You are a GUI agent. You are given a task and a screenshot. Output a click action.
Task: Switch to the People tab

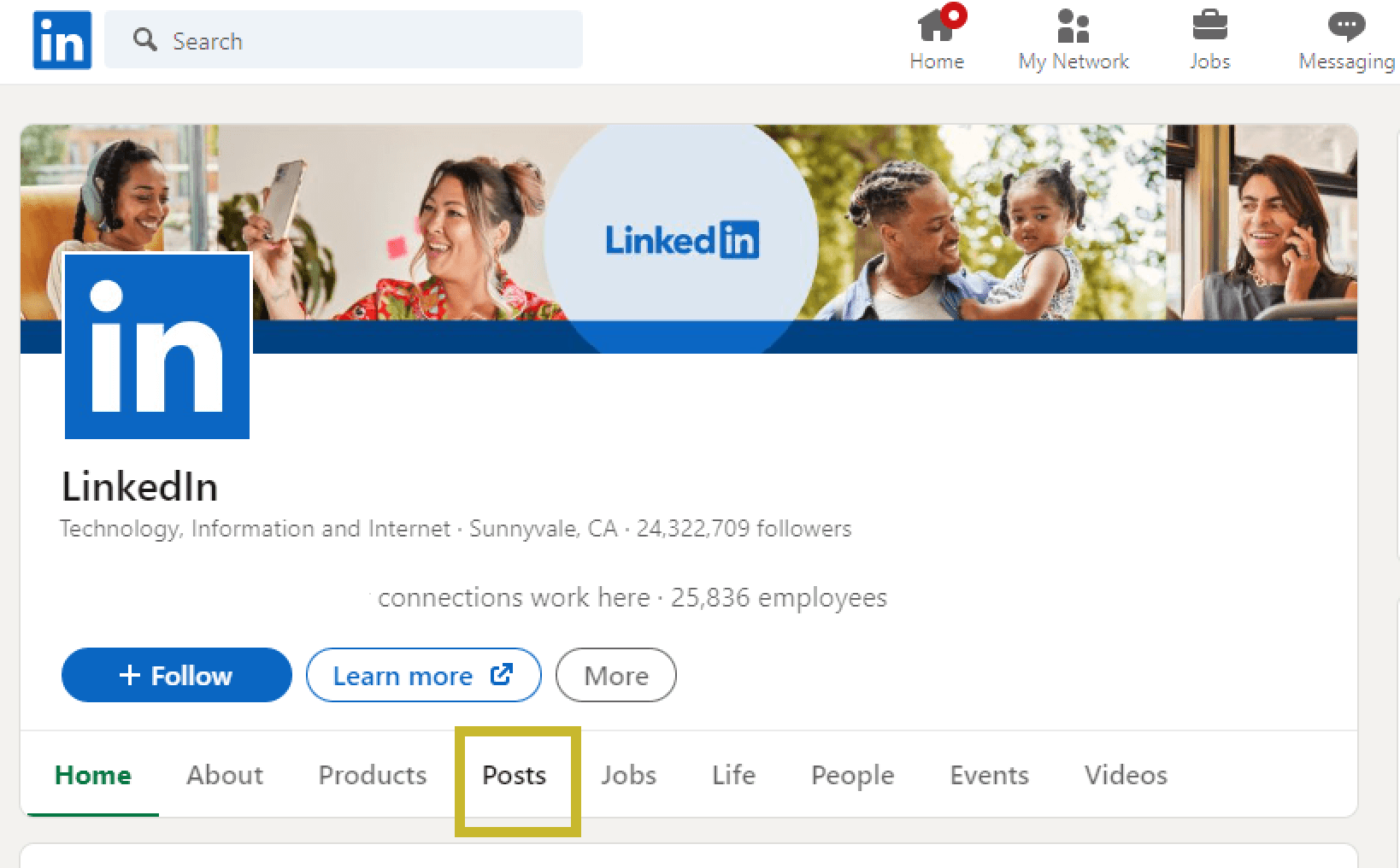pyautogui.click(x=853, y=775)
